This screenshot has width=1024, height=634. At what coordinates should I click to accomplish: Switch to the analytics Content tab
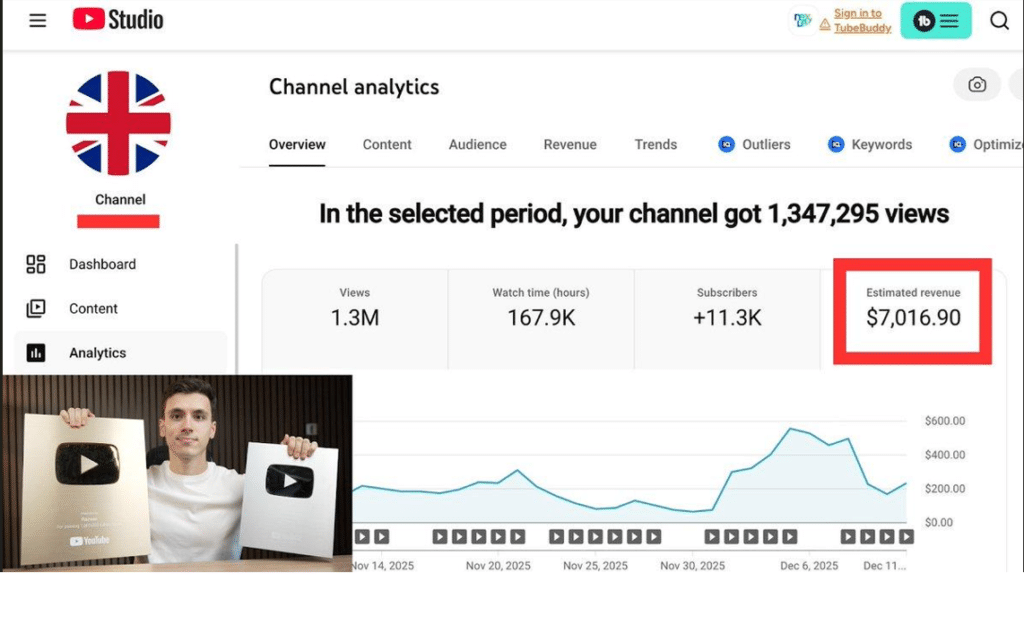click(x=387, y=145)
